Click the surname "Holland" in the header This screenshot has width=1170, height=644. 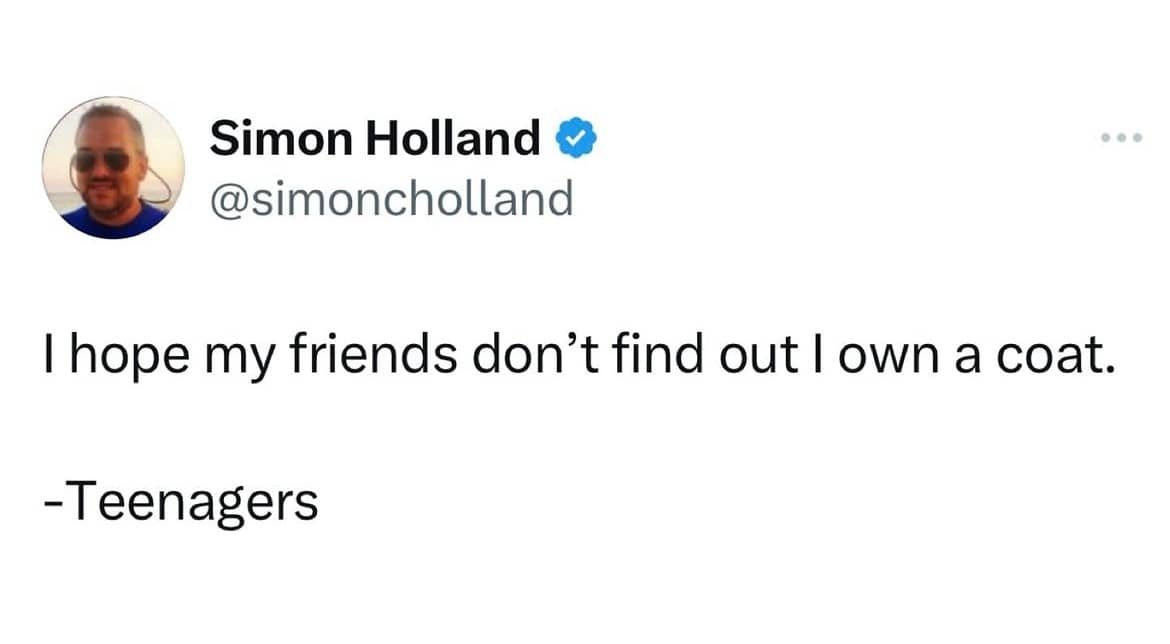(454, 138)
